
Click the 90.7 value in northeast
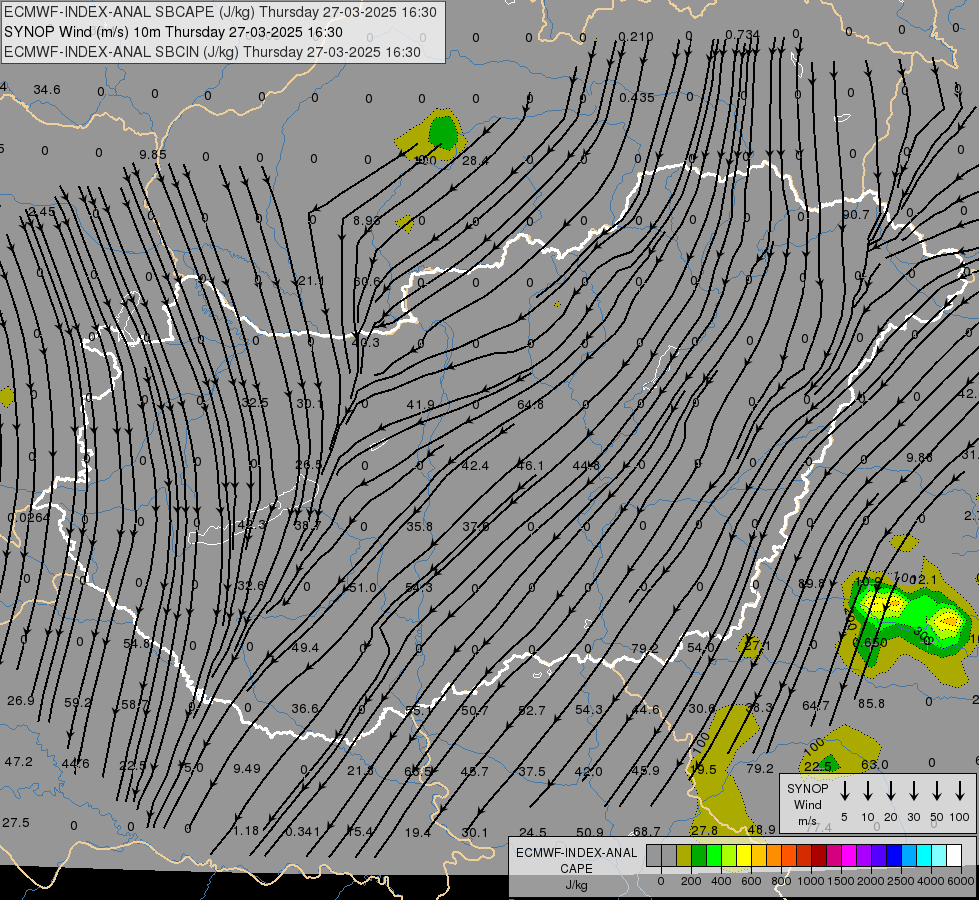[855, 215]
